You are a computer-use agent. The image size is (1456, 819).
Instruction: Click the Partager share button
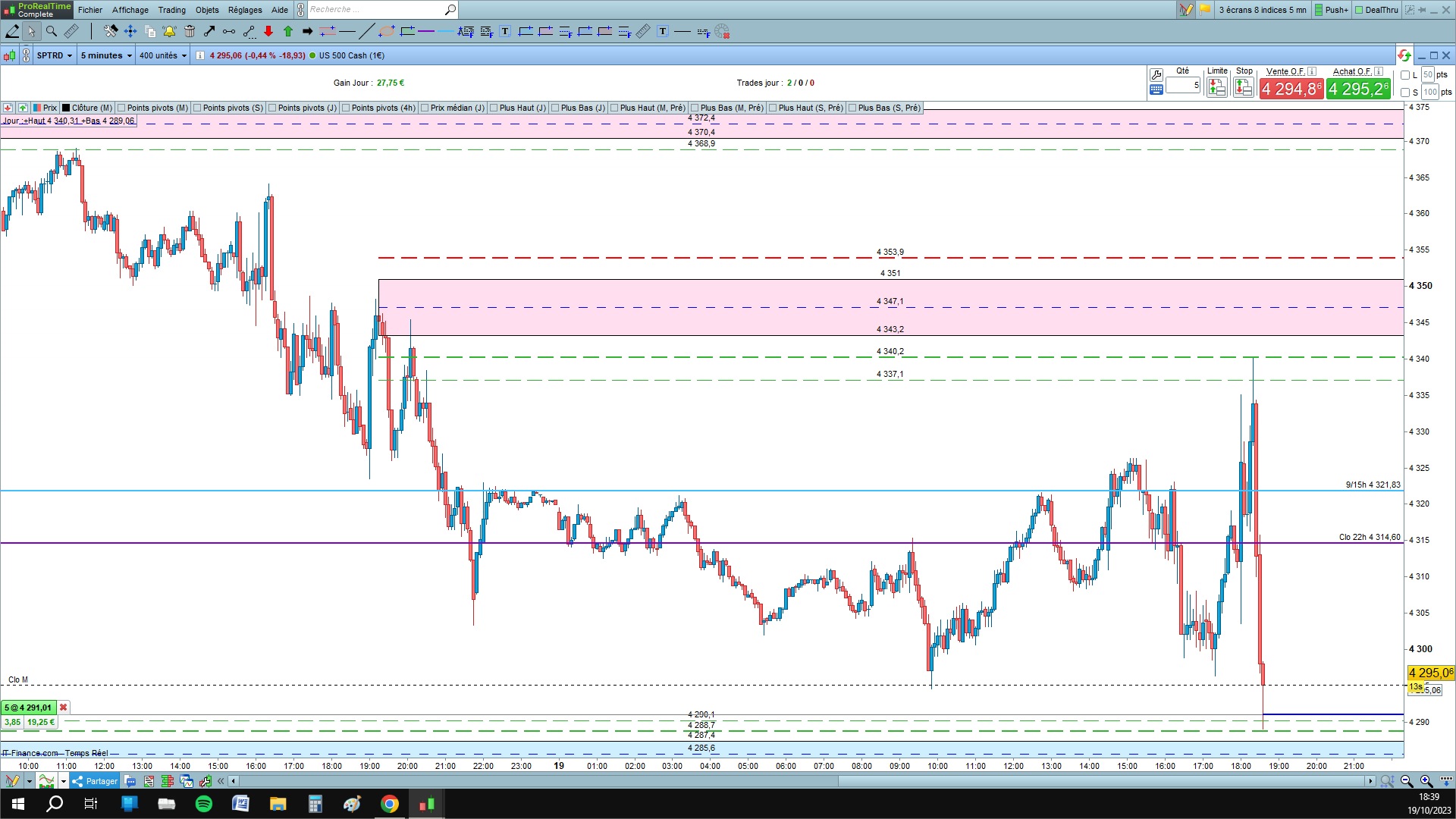(96, 781)
